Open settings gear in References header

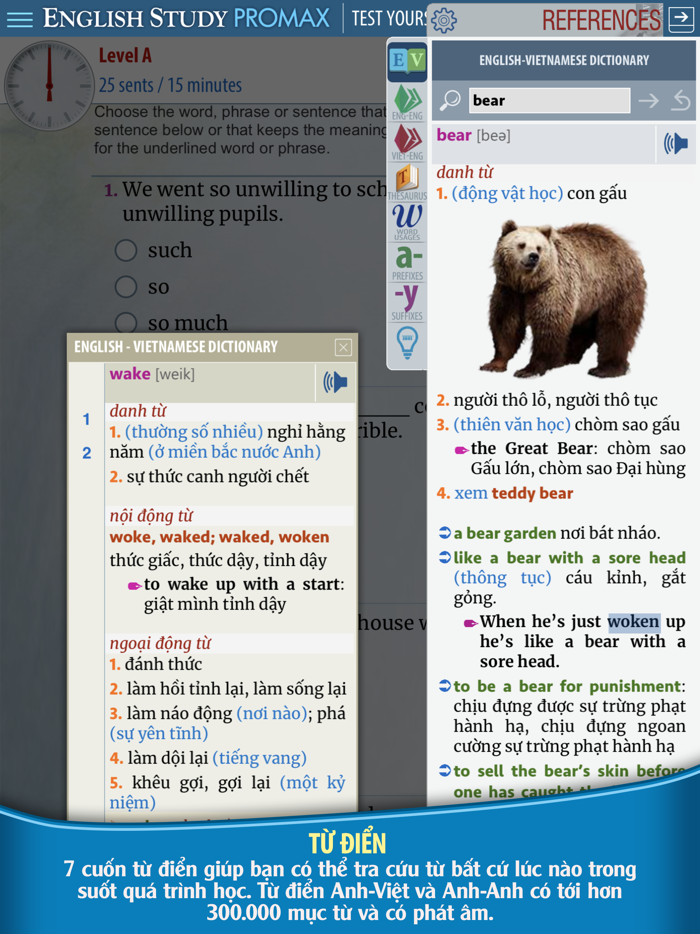[443, 20]
